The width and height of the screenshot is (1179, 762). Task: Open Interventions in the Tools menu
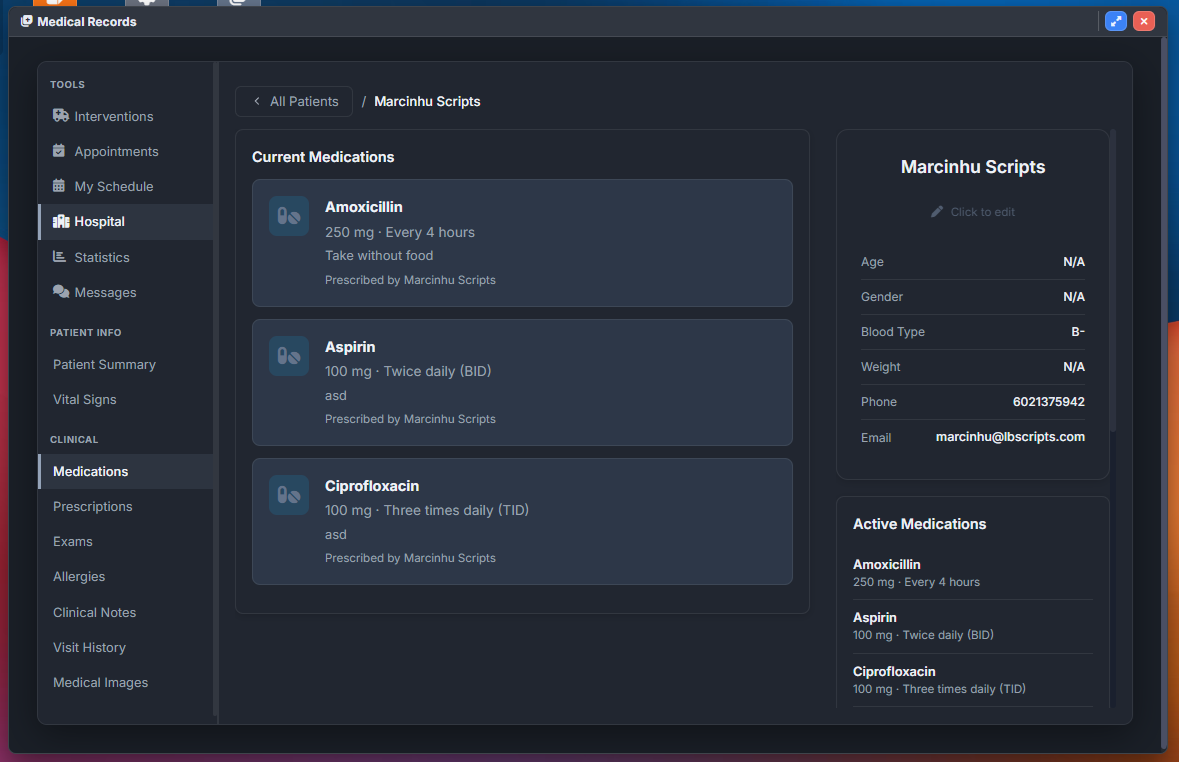tap(126, 116)
